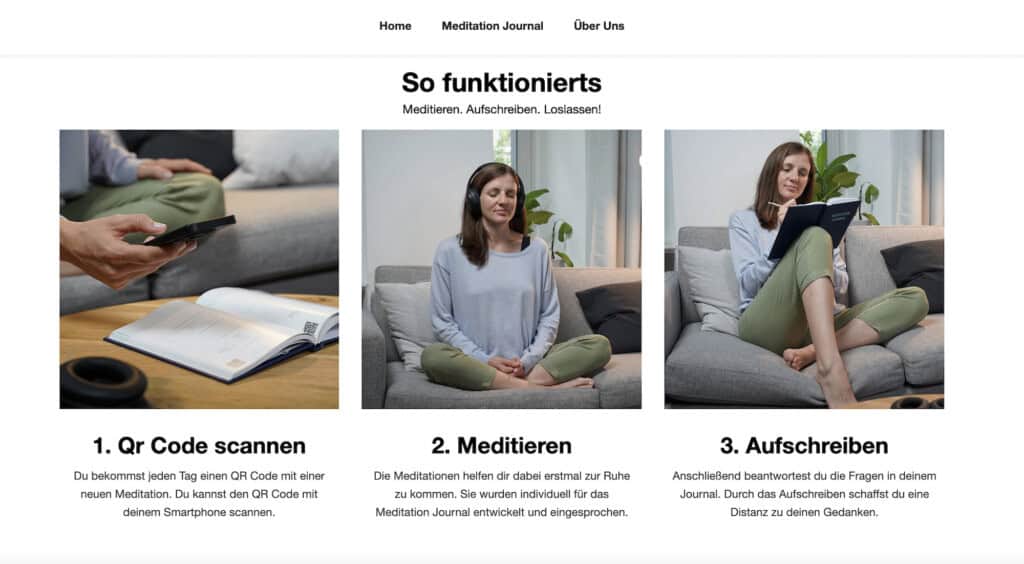
Task: Open the Home menu link
Action: click(x=395, y=25)
